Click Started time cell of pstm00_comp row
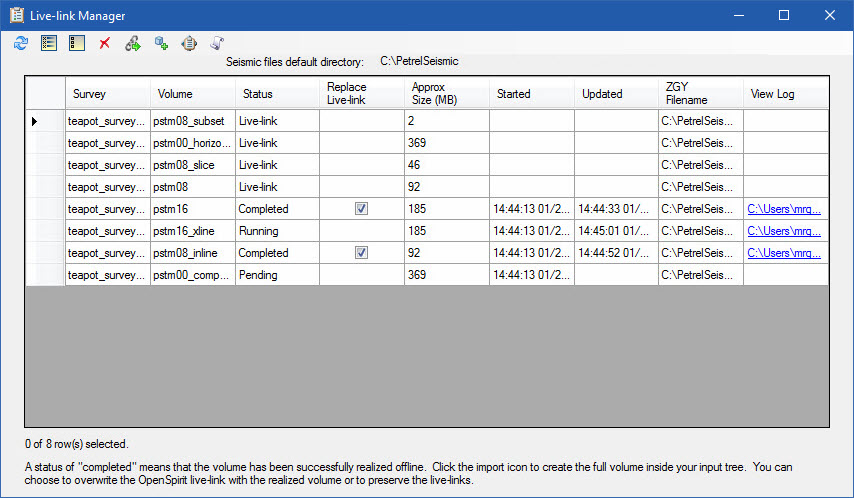The width and height of the screenshot is (854, 498). tap(532, 275)
